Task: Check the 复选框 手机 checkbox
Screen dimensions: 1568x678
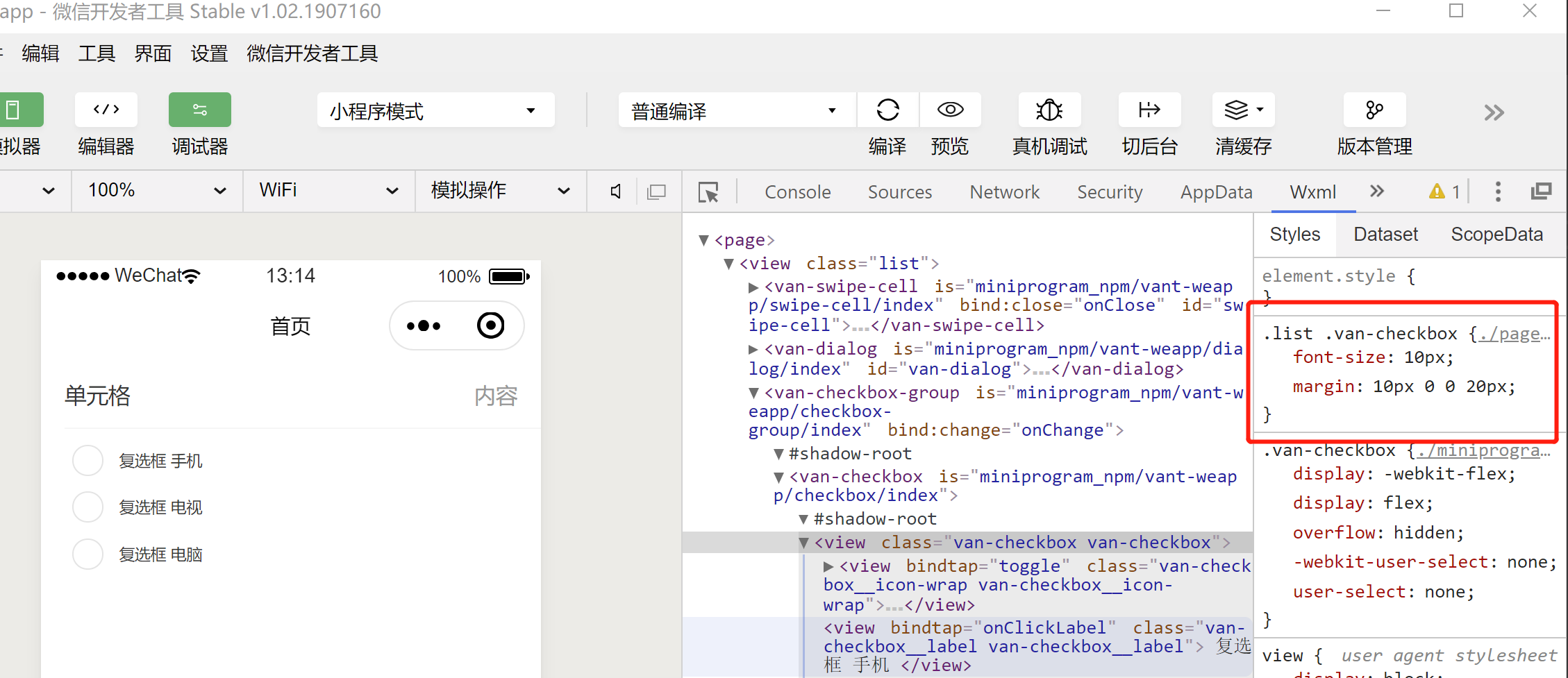Action: point(87,460)
